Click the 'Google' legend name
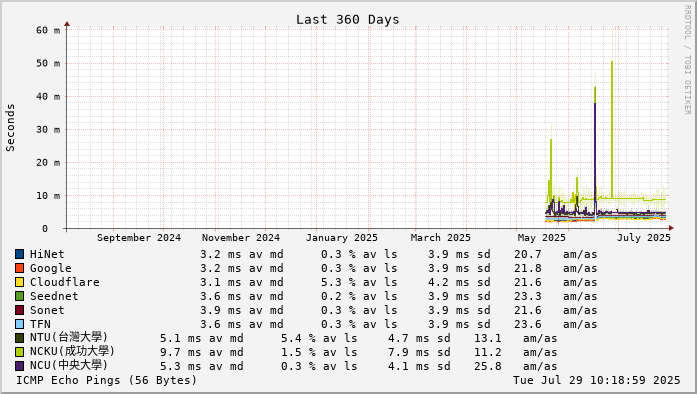This screenshot has width=697, height=394. pos(51,268)
